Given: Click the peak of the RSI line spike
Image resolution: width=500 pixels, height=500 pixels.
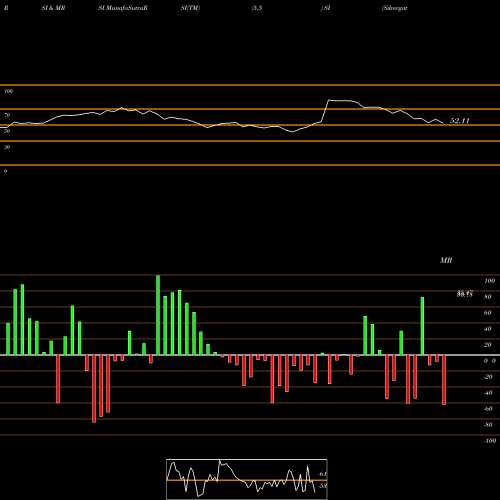Looking at the screenshot, I should point(329,100).
